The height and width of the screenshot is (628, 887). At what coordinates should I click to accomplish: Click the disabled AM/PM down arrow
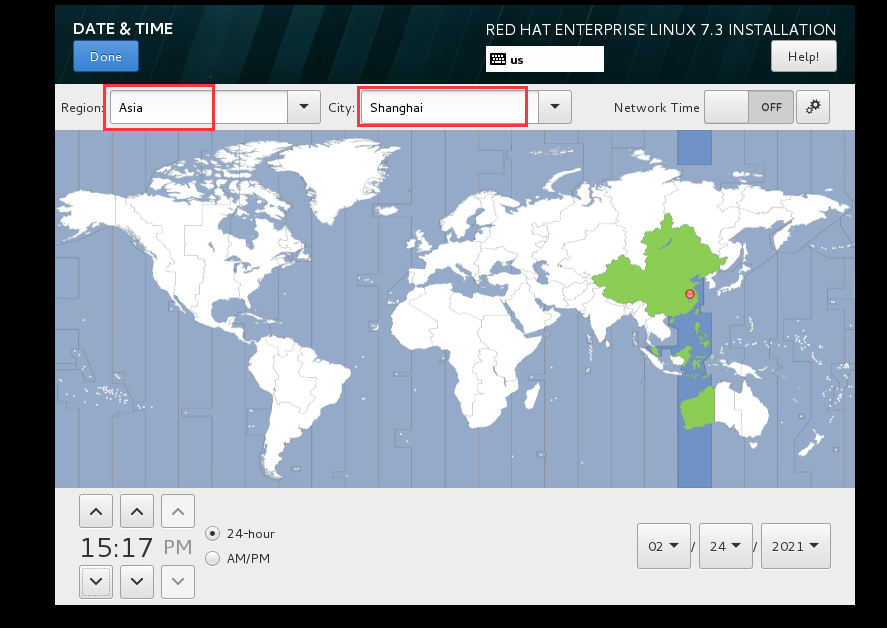click(x=178, y=582)
